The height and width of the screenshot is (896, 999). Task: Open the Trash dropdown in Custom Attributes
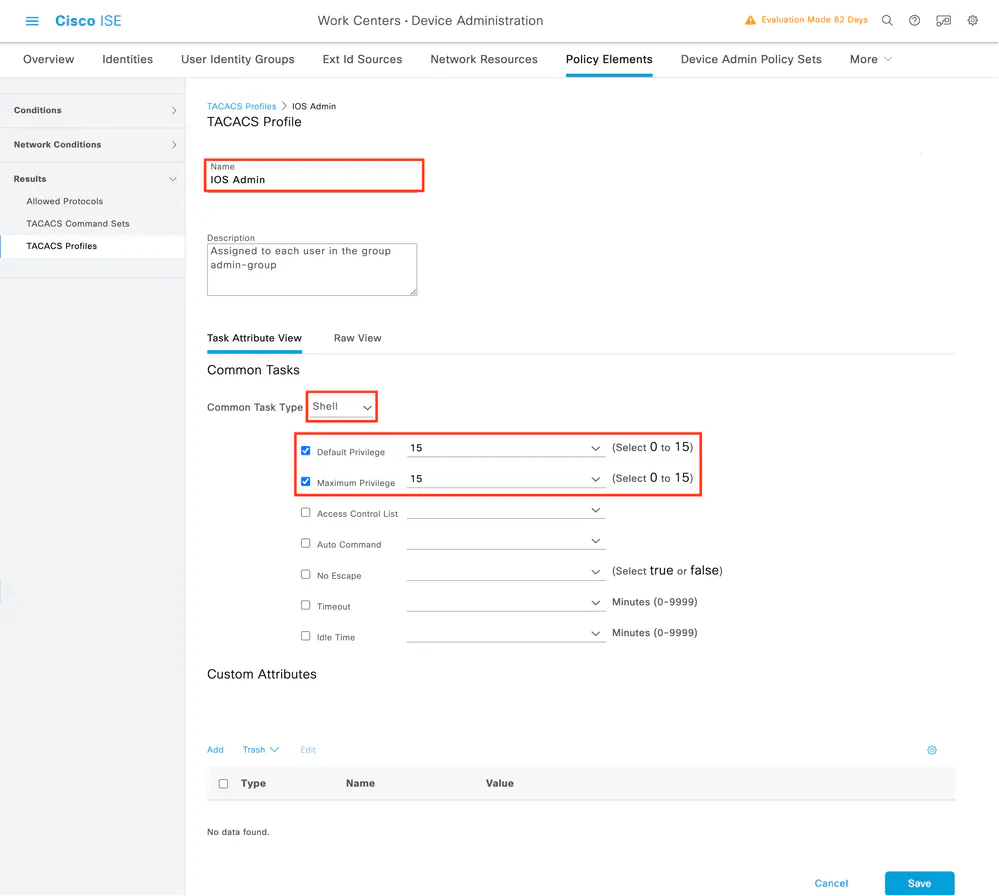point(260,749)
